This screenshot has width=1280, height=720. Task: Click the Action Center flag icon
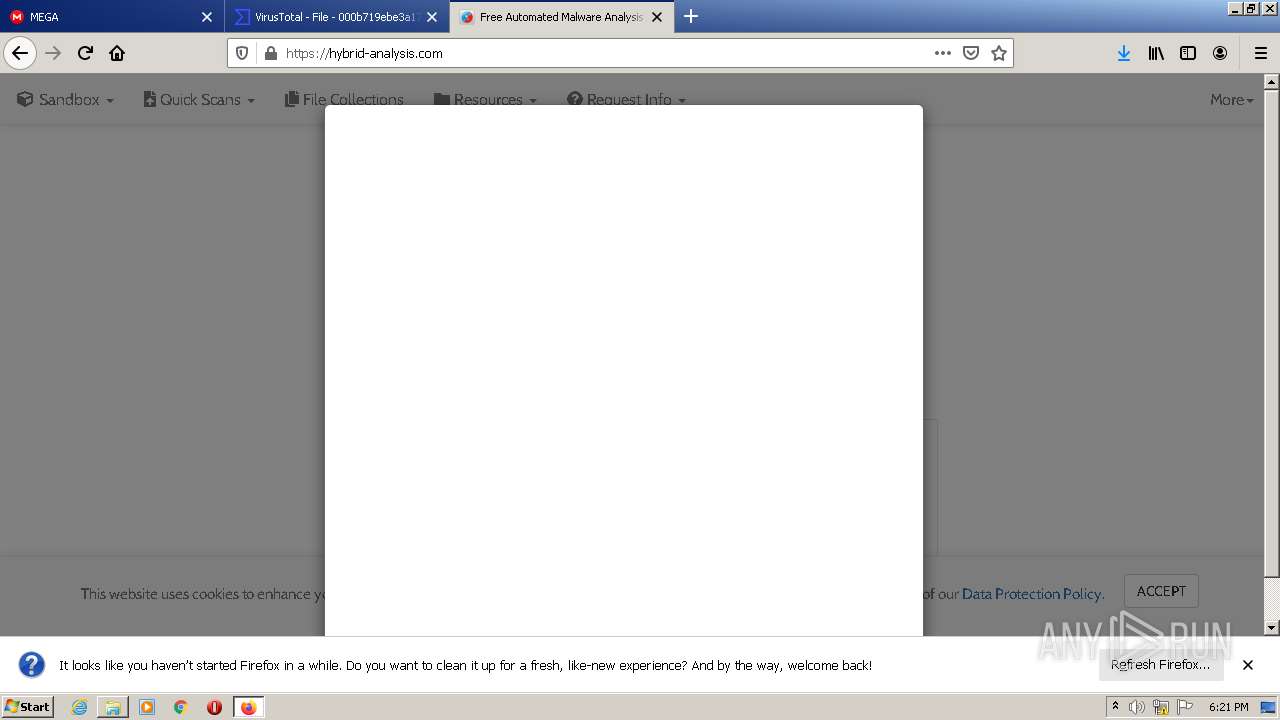click(1185, 707)
